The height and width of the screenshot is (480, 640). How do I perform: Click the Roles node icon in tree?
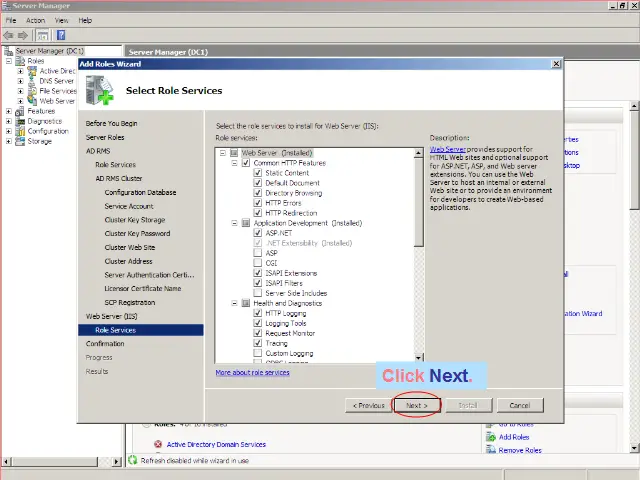pyautogui.click(x=20, y=61)
